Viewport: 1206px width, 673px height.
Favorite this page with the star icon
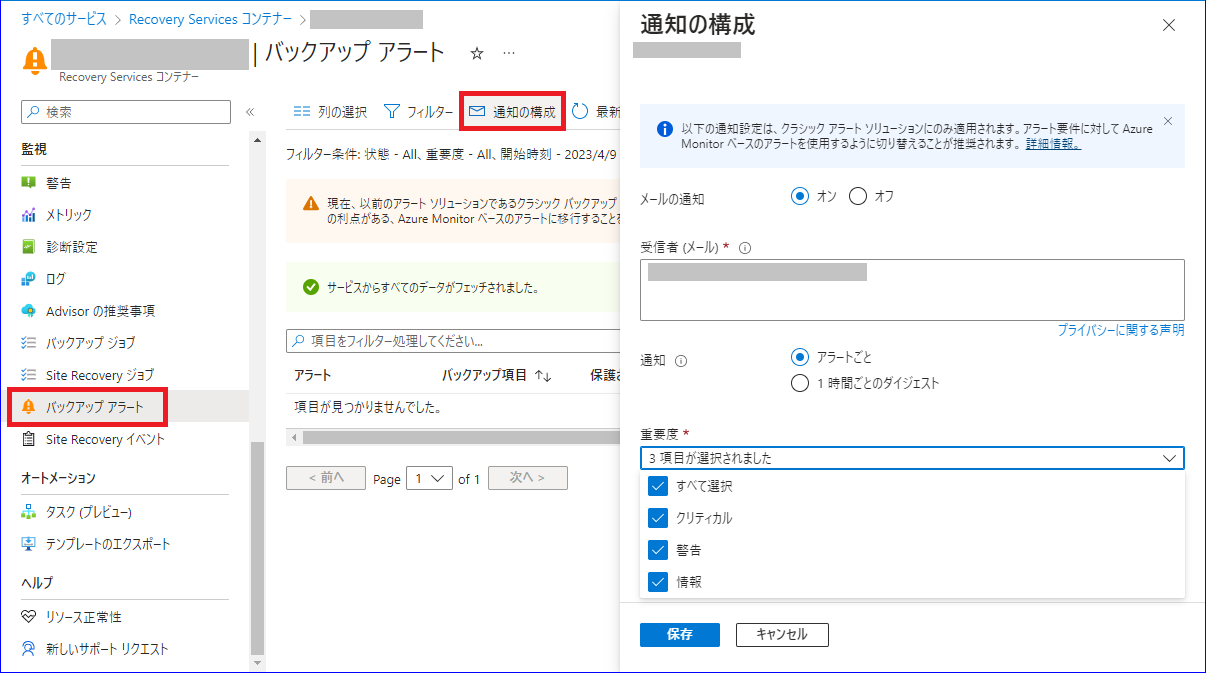[x=477, y=53]
